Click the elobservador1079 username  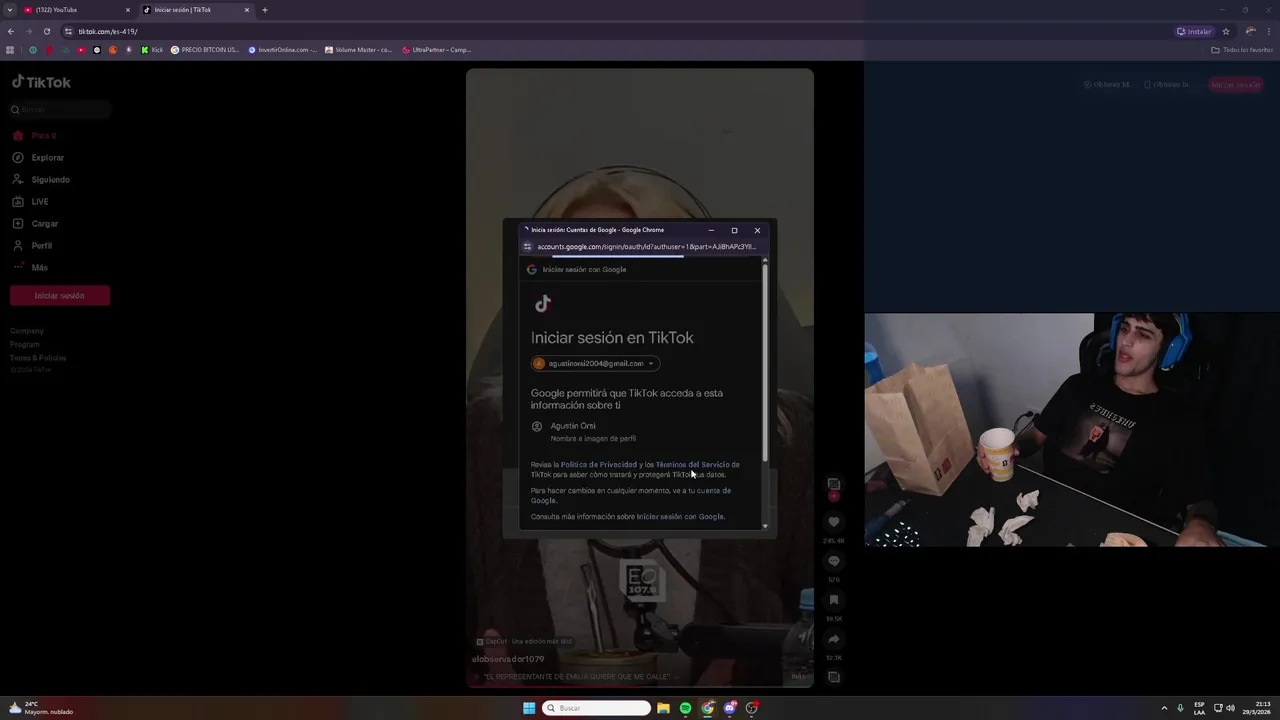(x=508, y=659)
